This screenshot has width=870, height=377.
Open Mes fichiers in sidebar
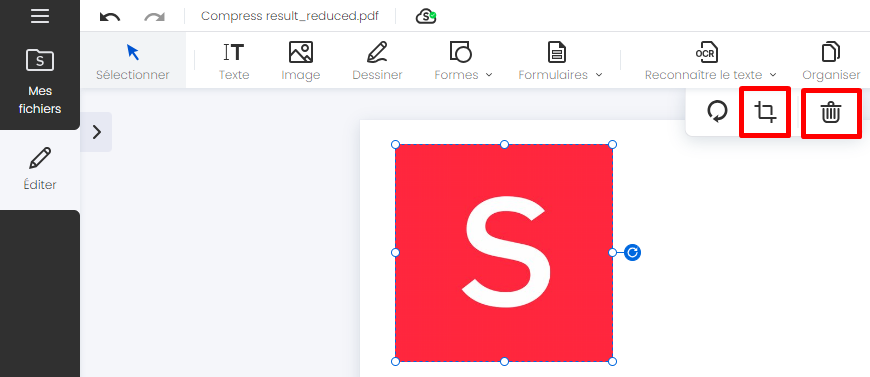tap(40, 82)
